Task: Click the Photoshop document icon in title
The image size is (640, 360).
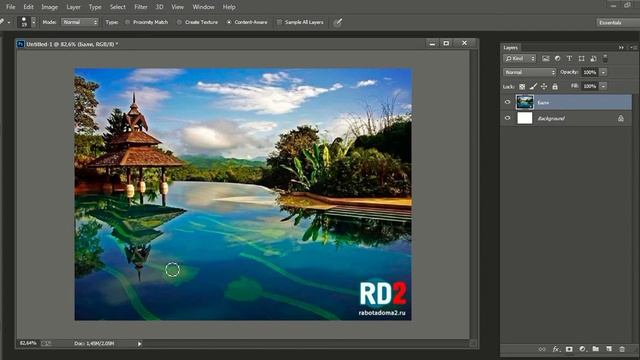Action: [x=20, y=44]
